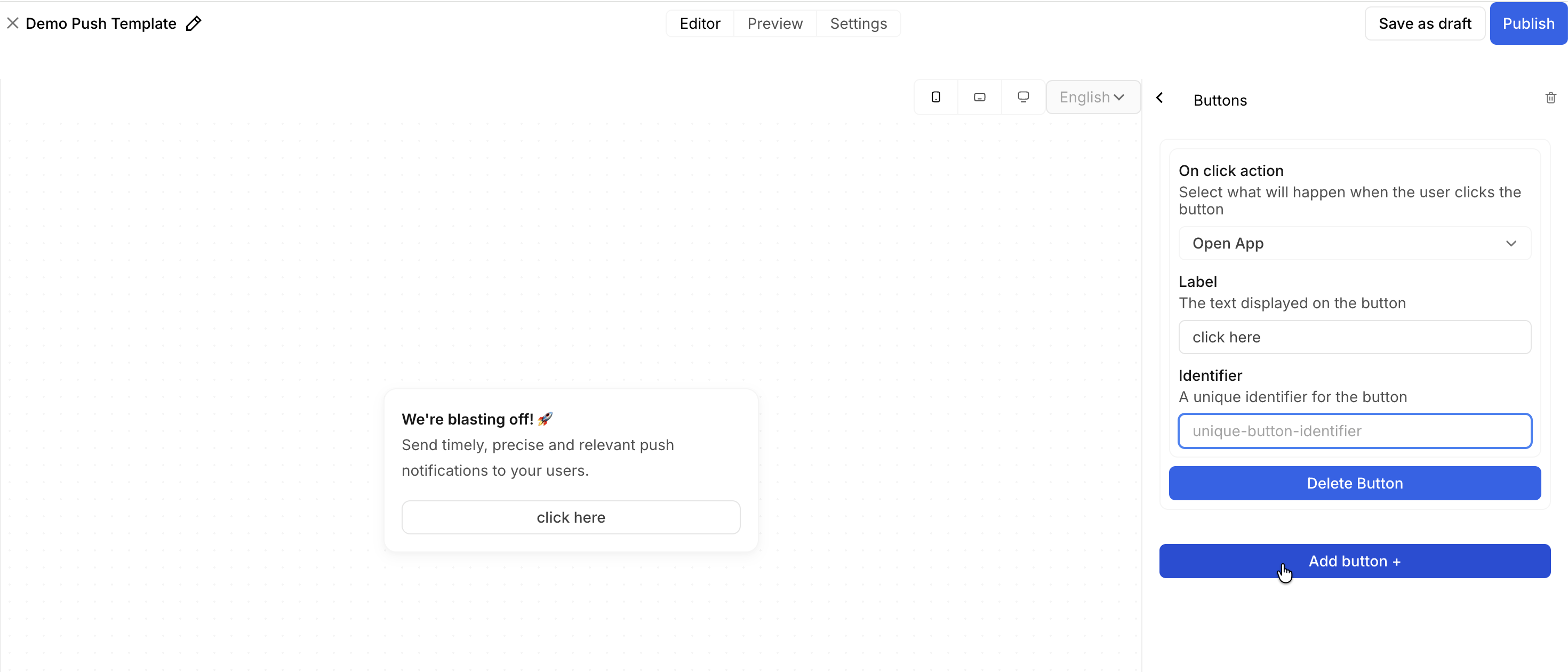Switch to desktop device preview icon

1023,97
